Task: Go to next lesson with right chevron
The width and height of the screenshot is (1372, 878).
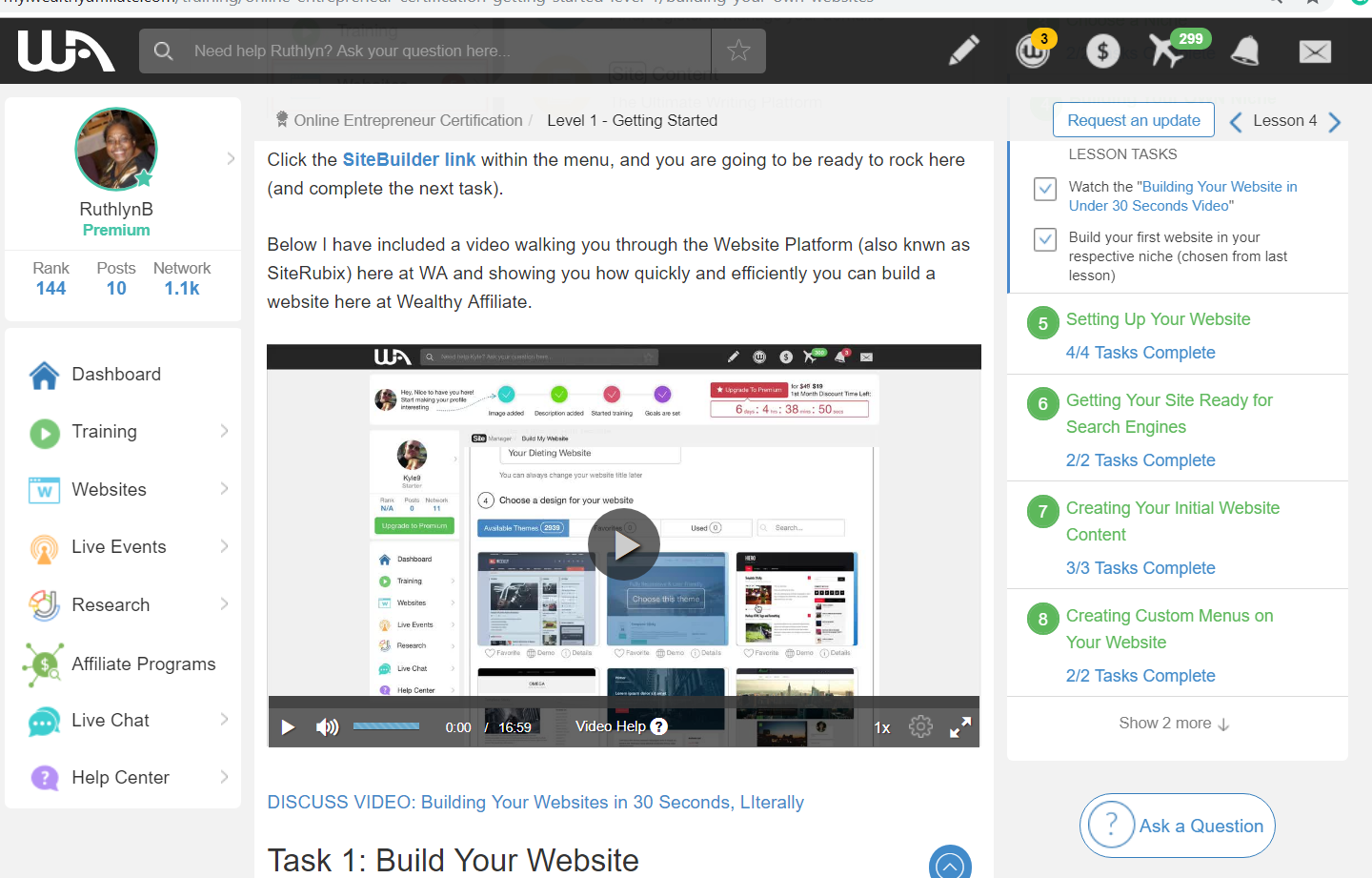Action: [x=1335, y=122]
